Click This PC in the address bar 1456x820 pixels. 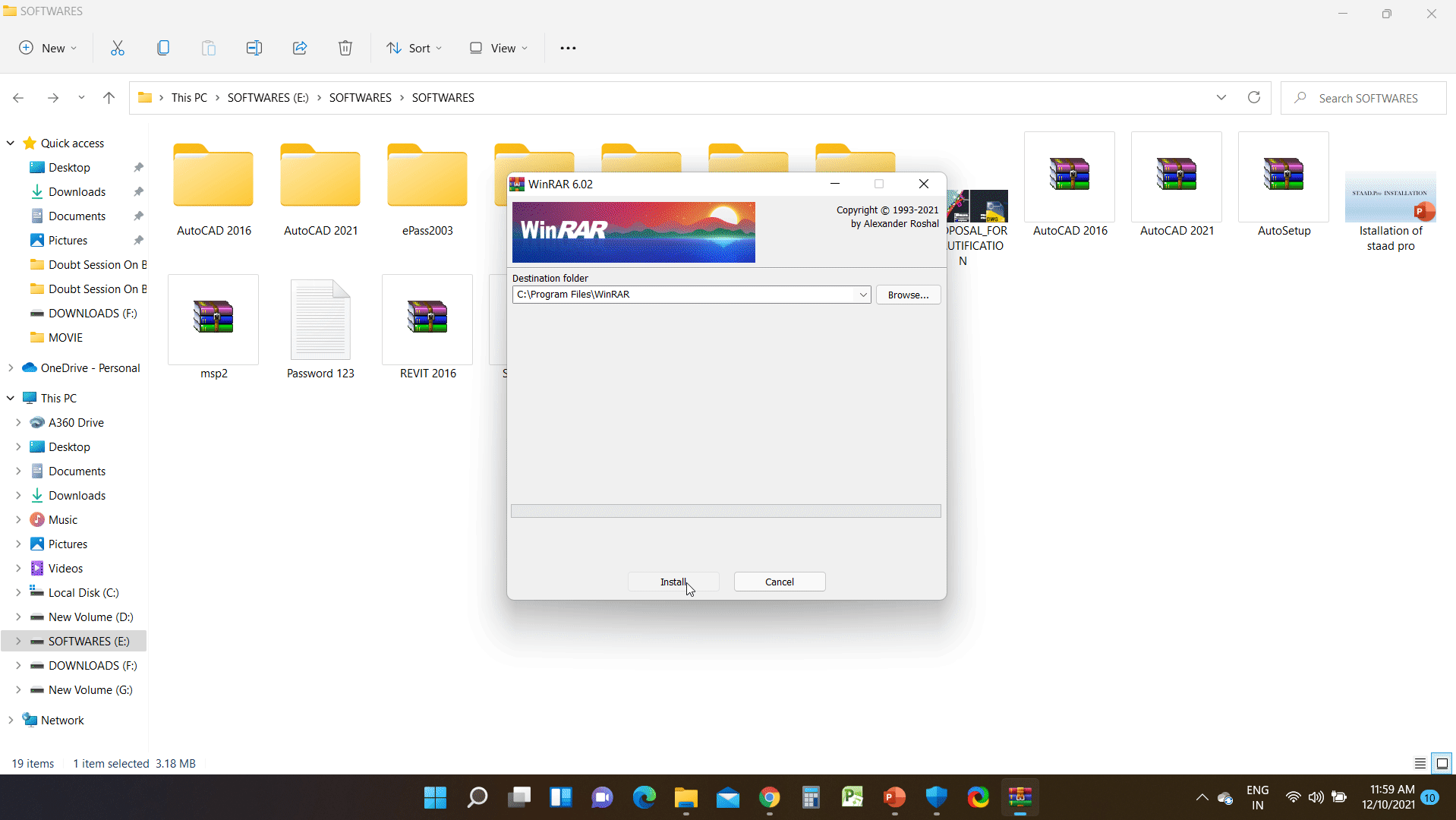pos(189,98)
